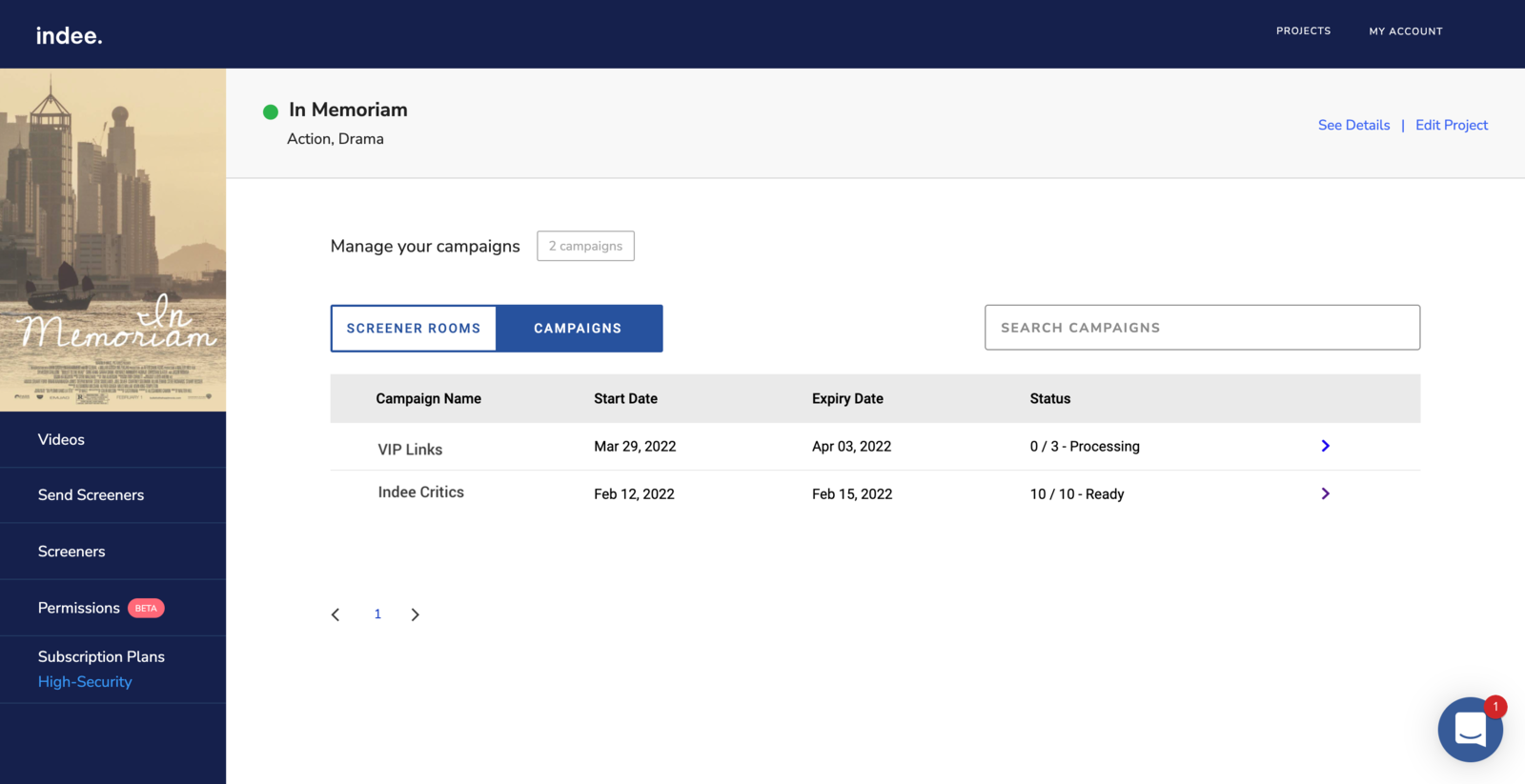The image size is (1525, 784).
Task: Expand Indee Critics campaign row arrow
Action: [1325, 493]
